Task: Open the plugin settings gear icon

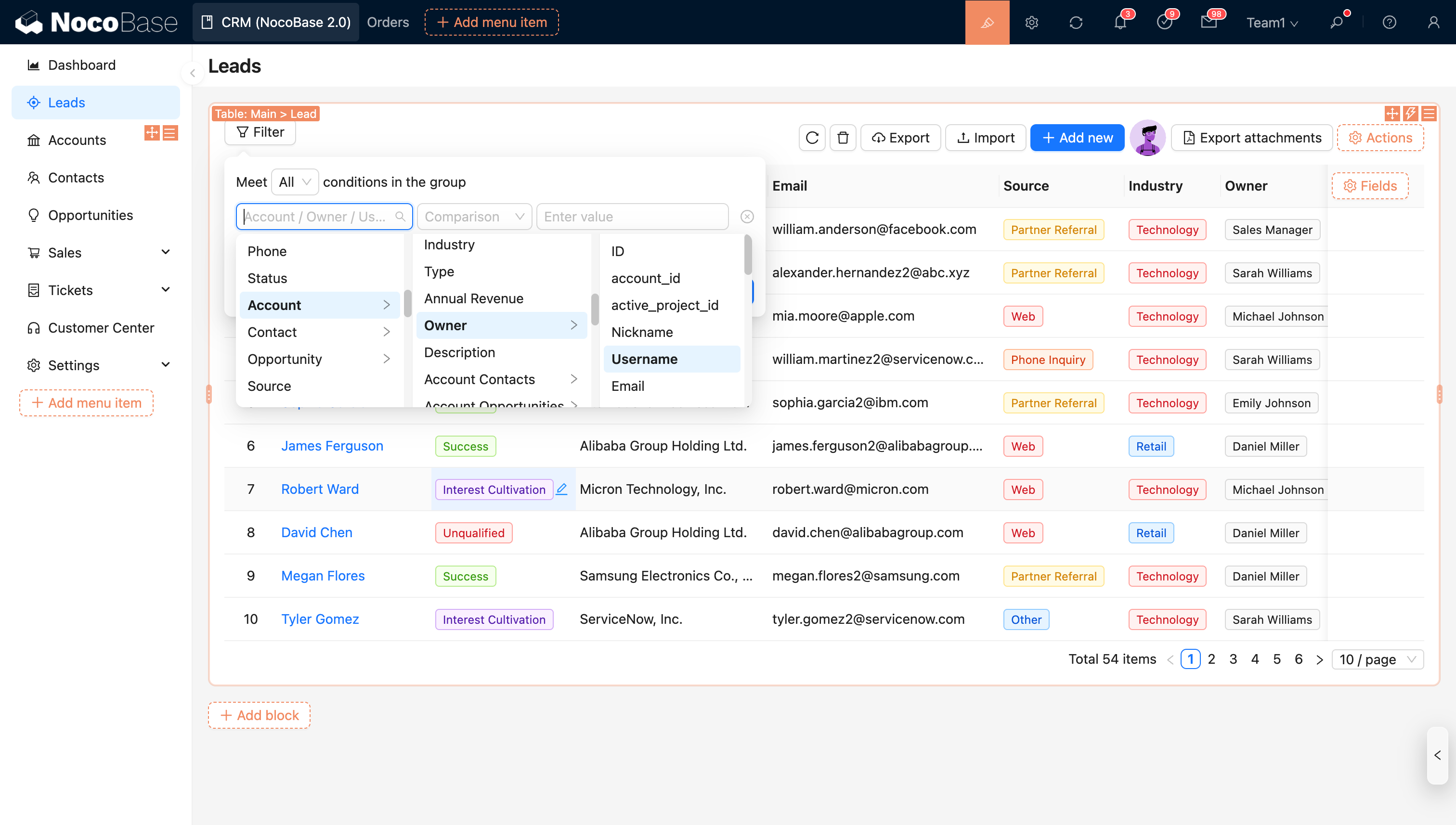Action: tap(1031, 23)
